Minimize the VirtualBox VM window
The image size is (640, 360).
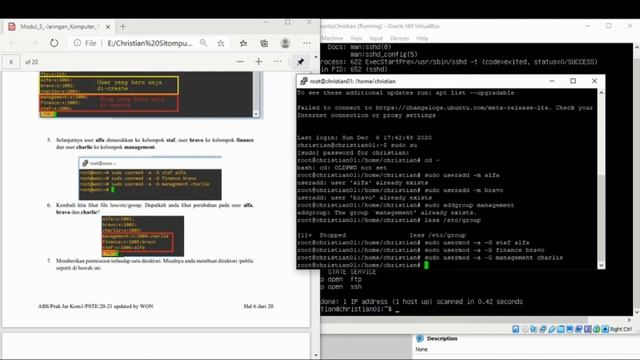click(587, 26)
